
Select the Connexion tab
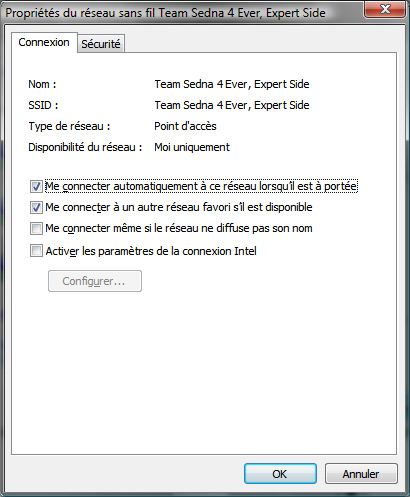coord(44,42)
